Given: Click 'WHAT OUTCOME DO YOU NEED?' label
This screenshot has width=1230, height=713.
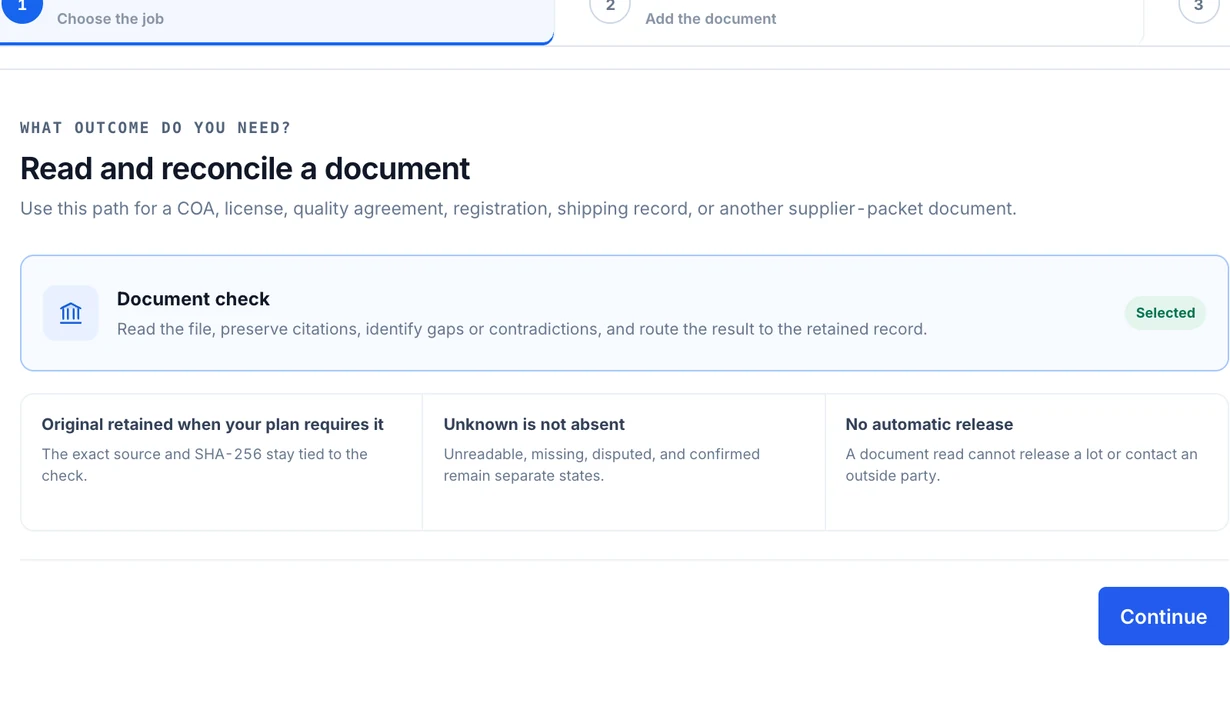Looking at the screenshot, I should [155, 128].
